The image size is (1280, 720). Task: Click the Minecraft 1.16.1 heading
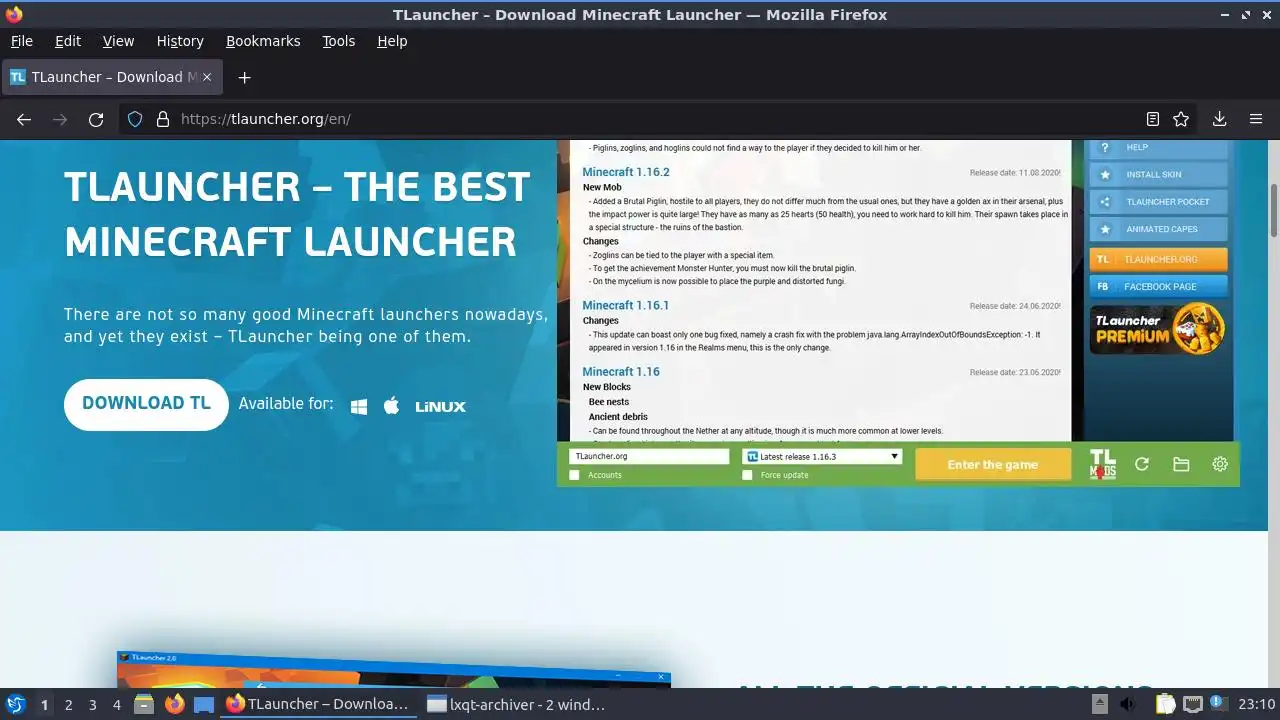click(x=626, y=305)
